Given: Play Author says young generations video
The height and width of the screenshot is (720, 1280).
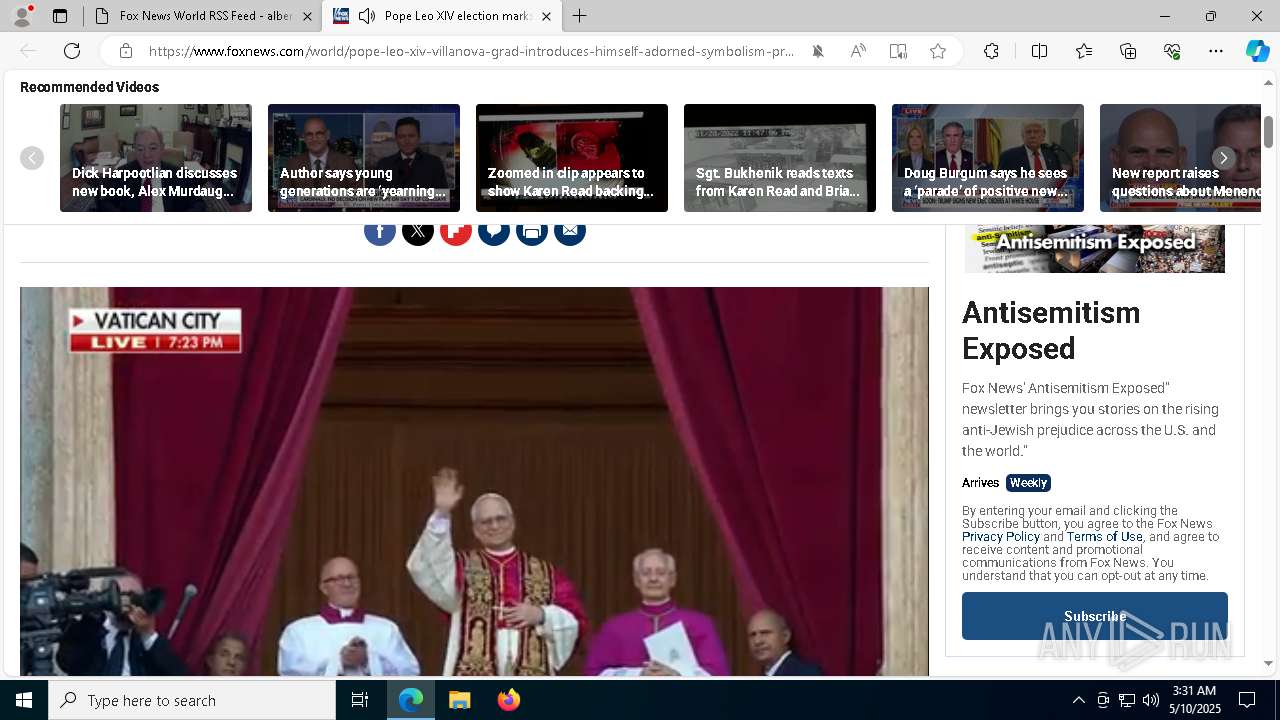Looking at the screenshot, I should 364,158.
